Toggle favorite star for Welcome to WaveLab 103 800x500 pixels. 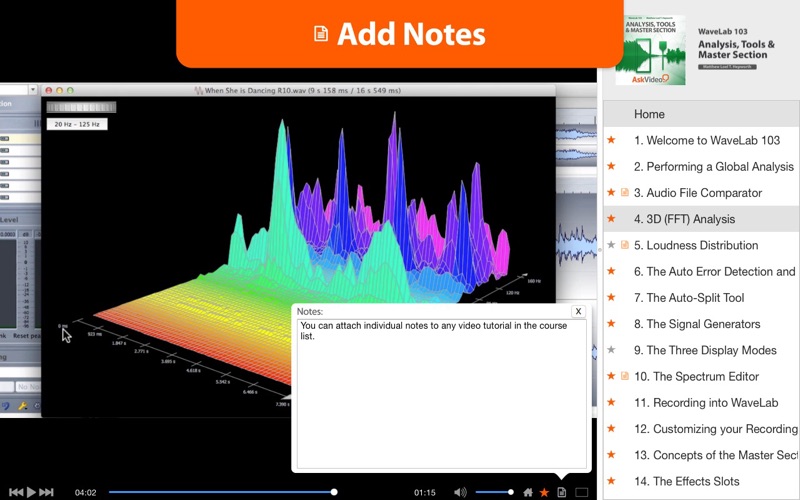611,140
